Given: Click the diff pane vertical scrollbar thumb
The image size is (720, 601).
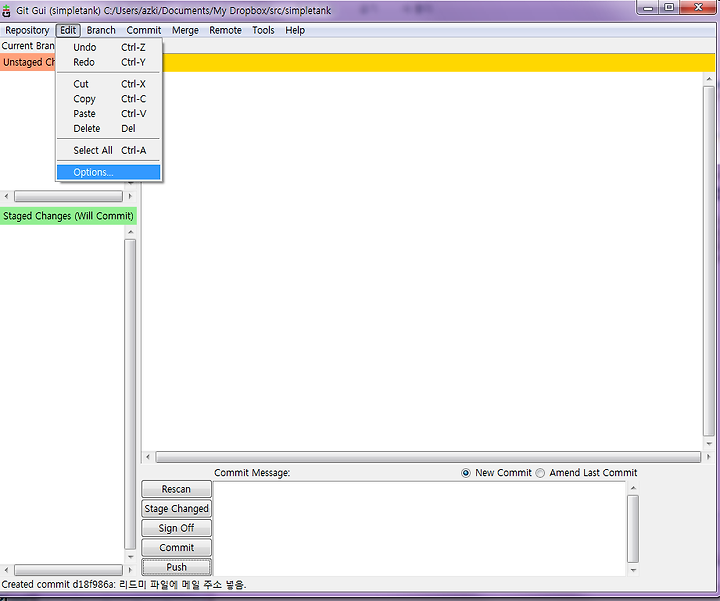Looking at the screenshot, I should coord(709,261).
